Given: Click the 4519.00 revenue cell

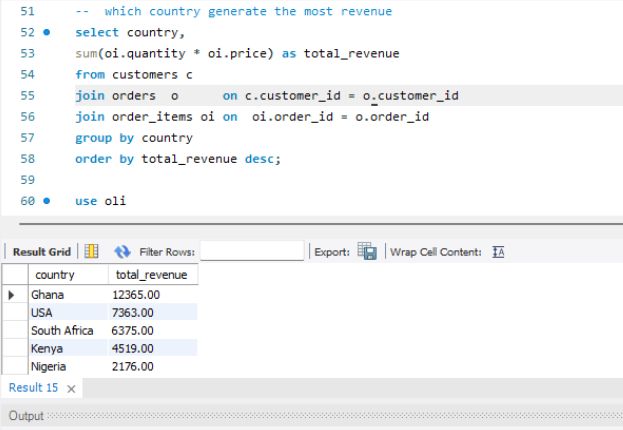Looking at the screenshot, I should (x=153, y=349).
